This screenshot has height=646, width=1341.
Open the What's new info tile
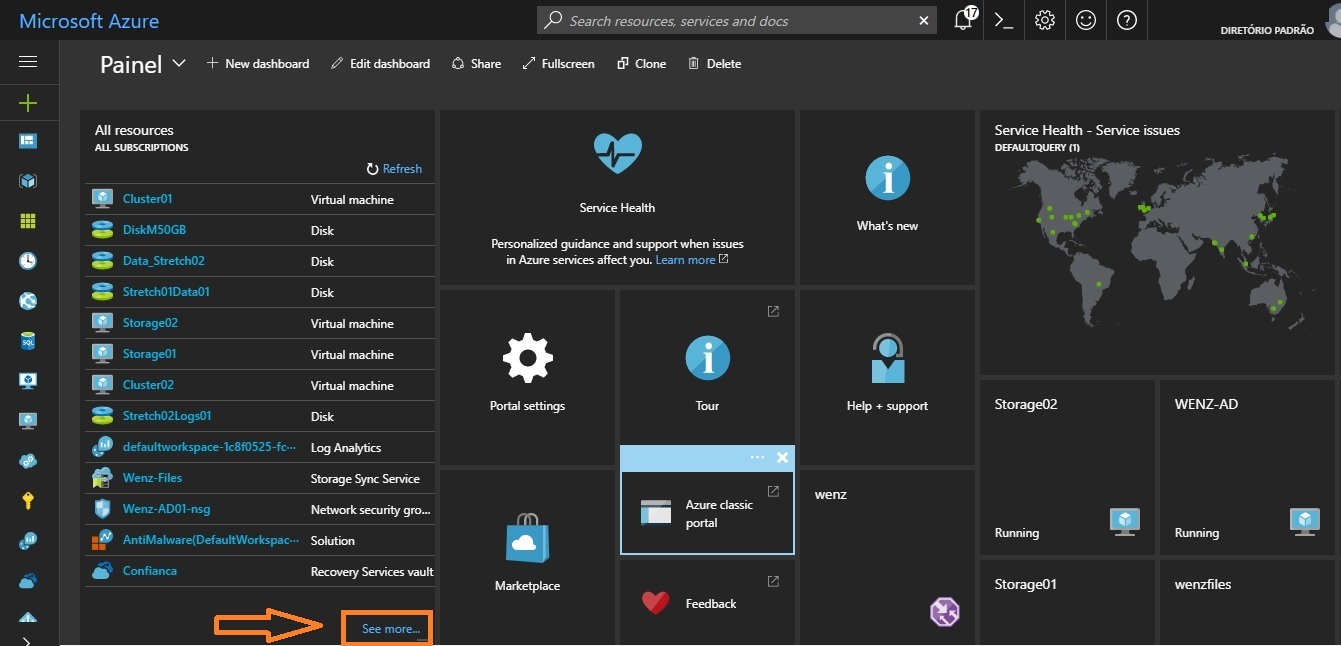[887, 198]
